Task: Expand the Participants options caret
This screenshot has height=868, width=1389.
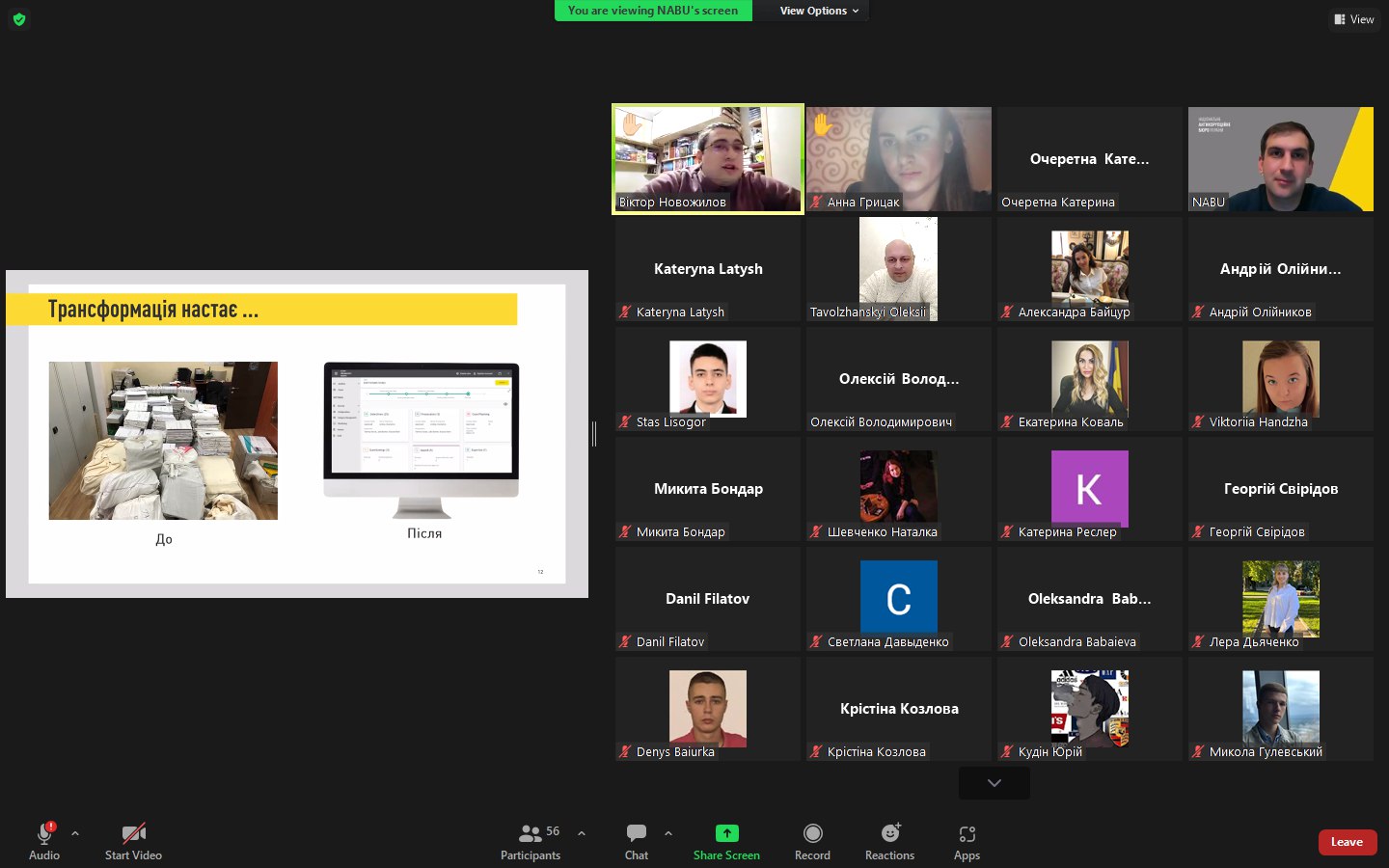Action: (582, 833)
